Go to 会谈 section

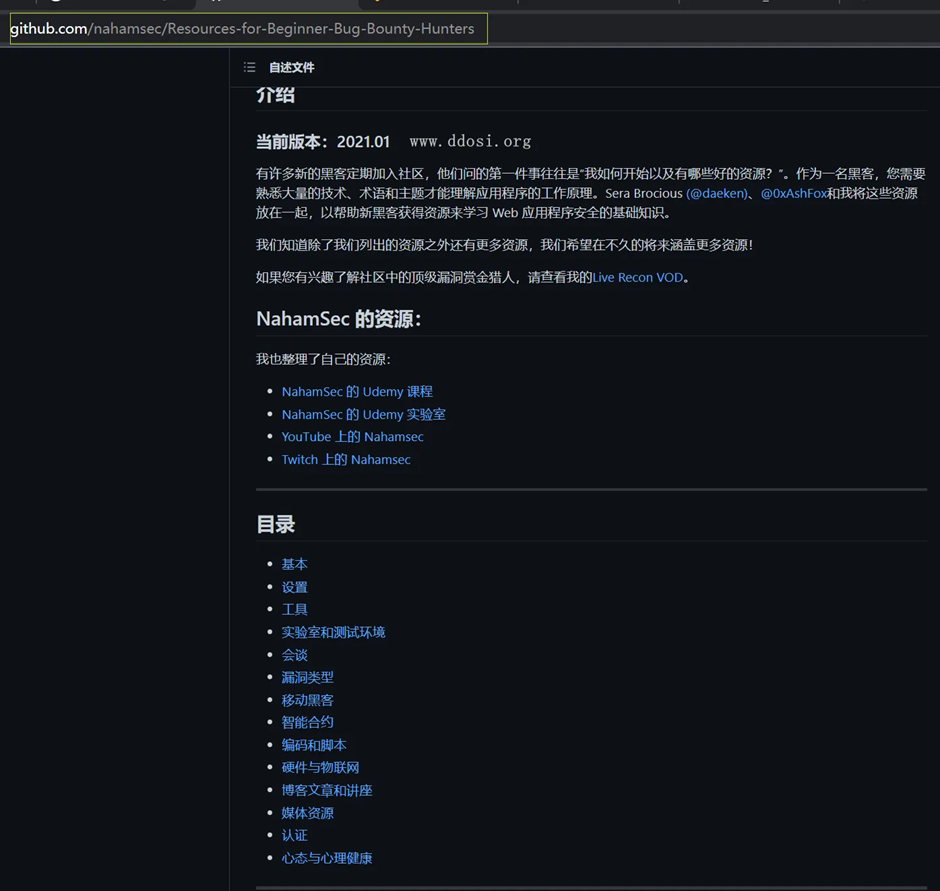294,655
